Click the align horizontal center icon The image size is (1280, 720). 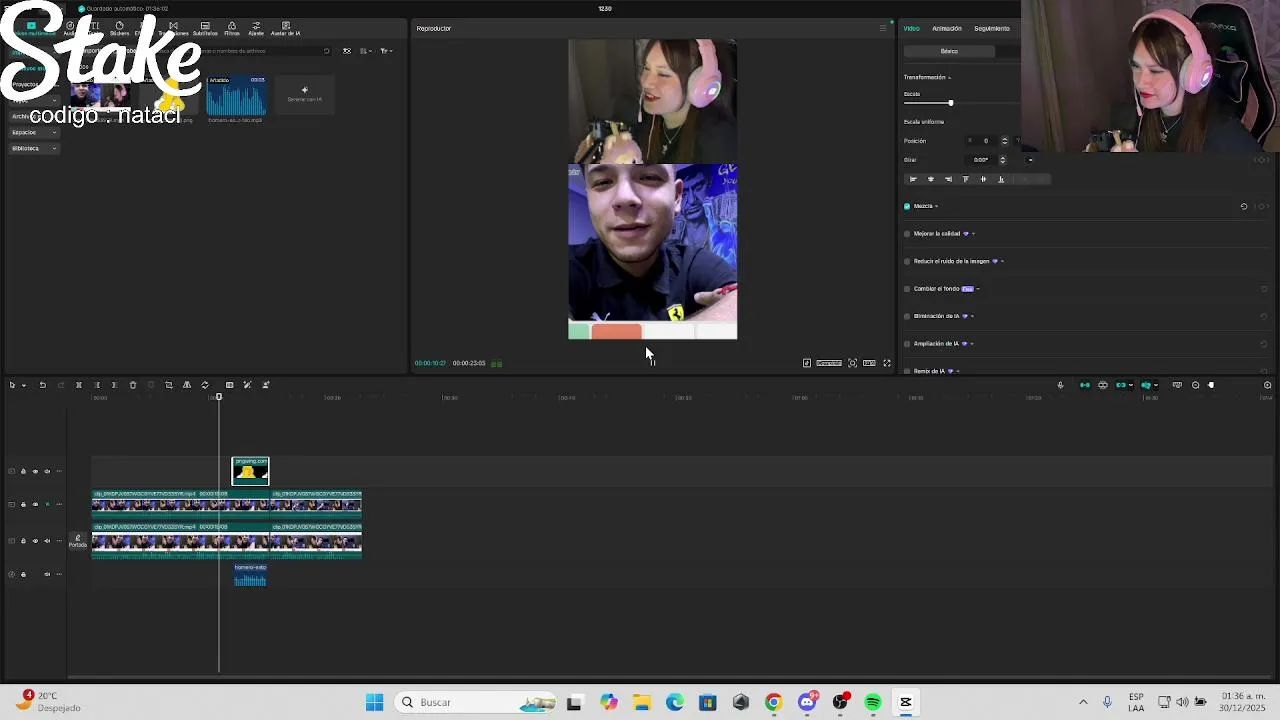coord(930,179)
